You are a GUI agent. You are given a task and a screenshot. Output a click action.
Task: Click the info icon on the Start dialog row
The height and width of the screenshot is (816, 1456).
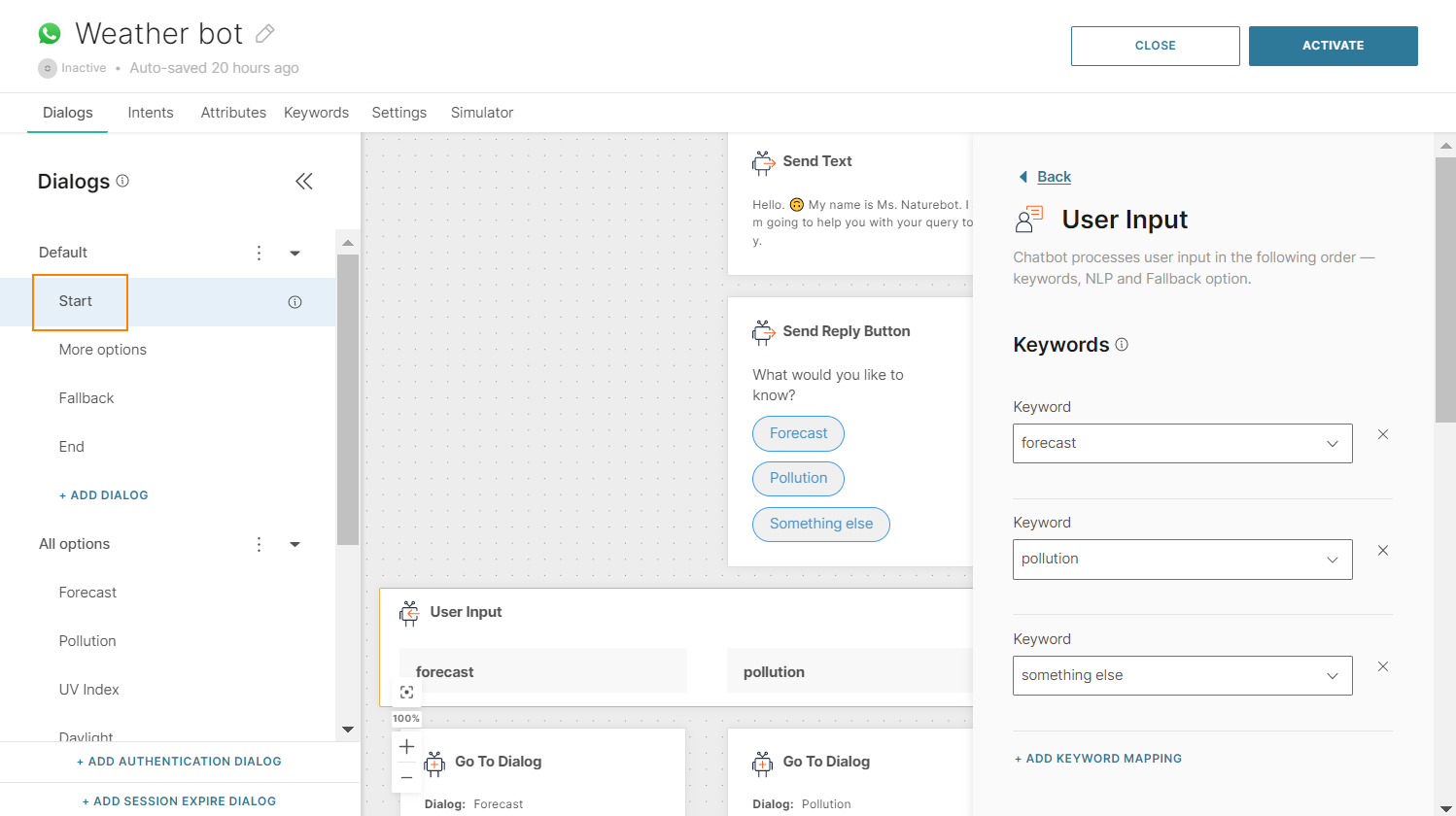(x=295, y=302)
